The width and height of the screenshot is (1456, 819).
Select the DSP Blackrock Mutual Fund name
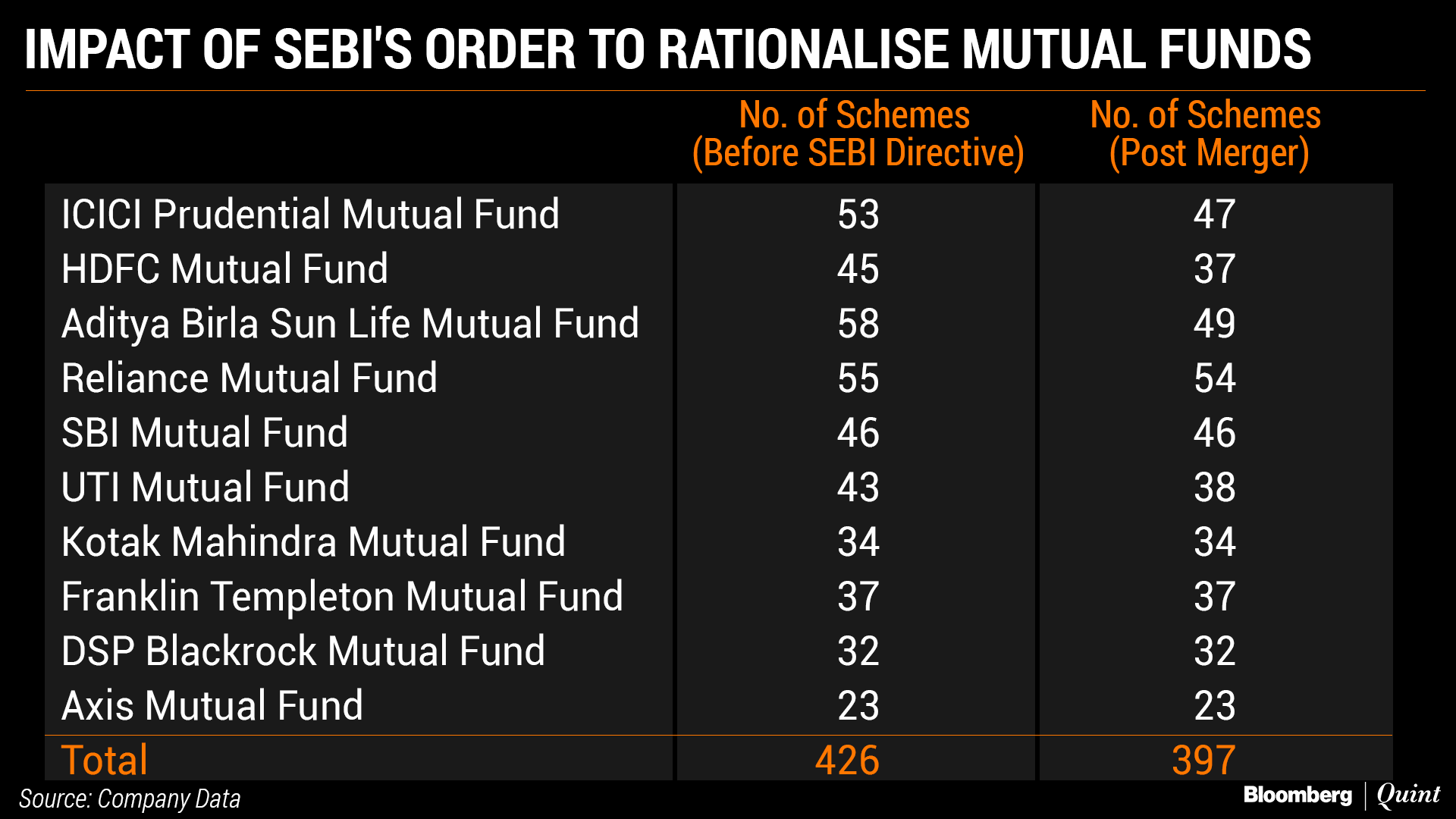[x=303, y=651]
